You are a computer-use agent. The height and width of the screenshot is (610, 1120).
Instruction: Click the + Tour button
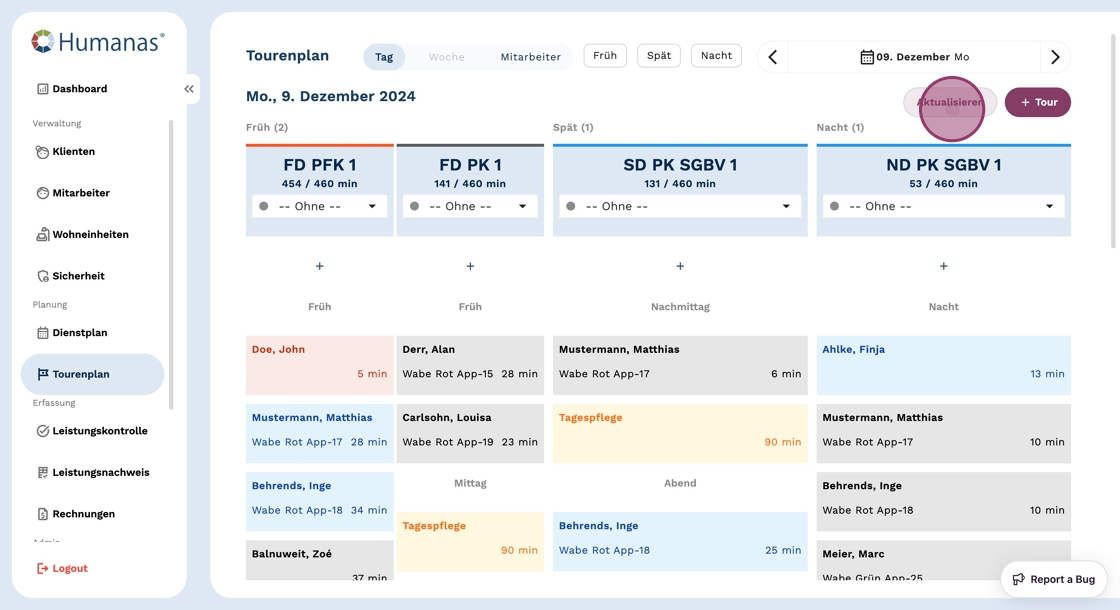[x=1038, y=102]
